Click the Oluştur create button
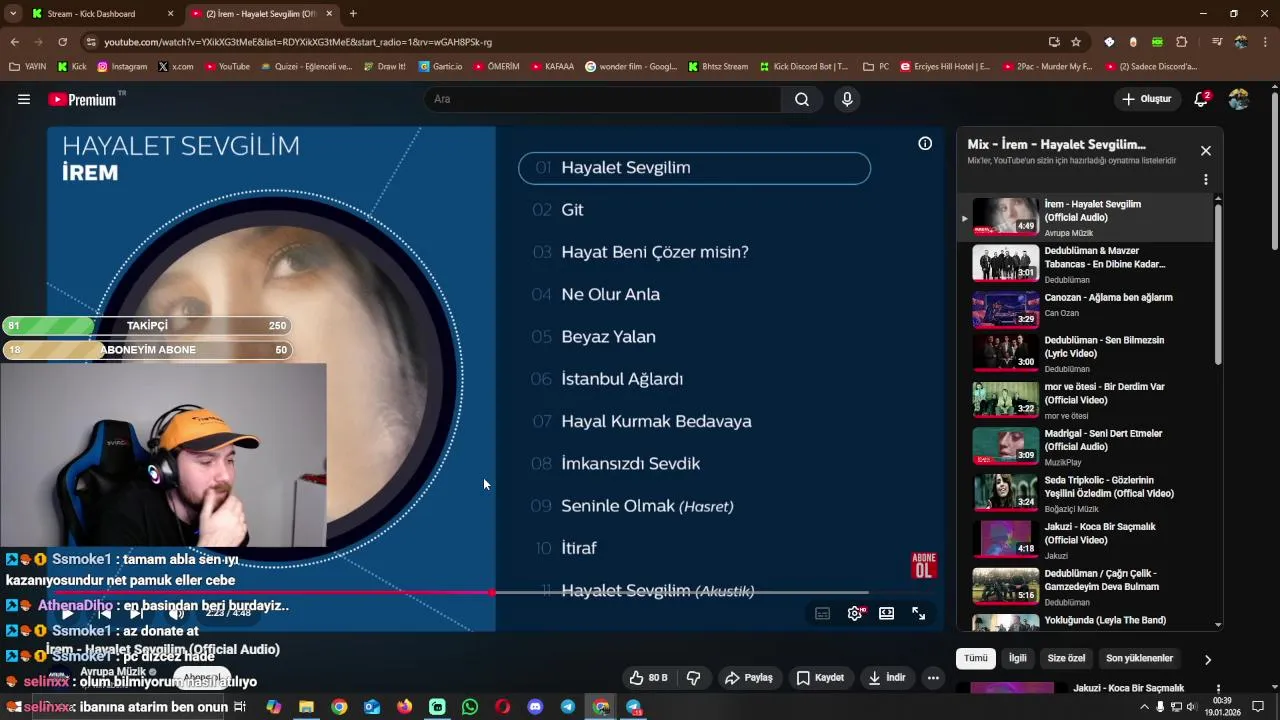 (x=1146, y=99)
